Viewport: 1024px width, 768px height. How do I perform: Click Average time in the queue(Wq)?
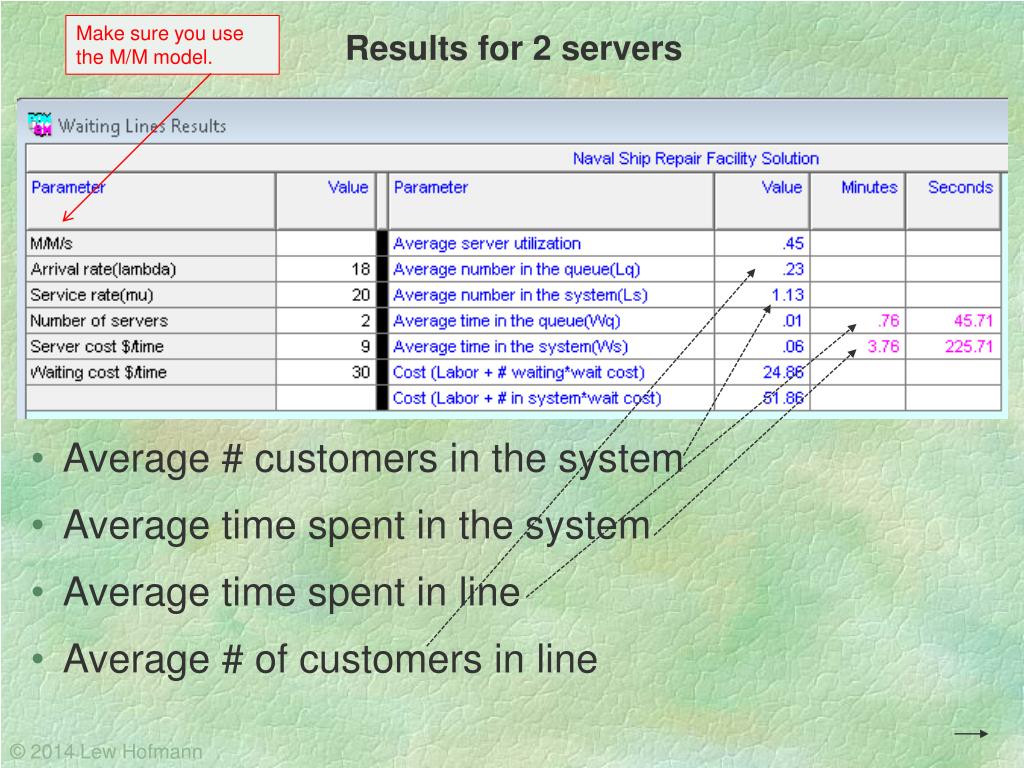pyautogui.click(x=507, y=321)
